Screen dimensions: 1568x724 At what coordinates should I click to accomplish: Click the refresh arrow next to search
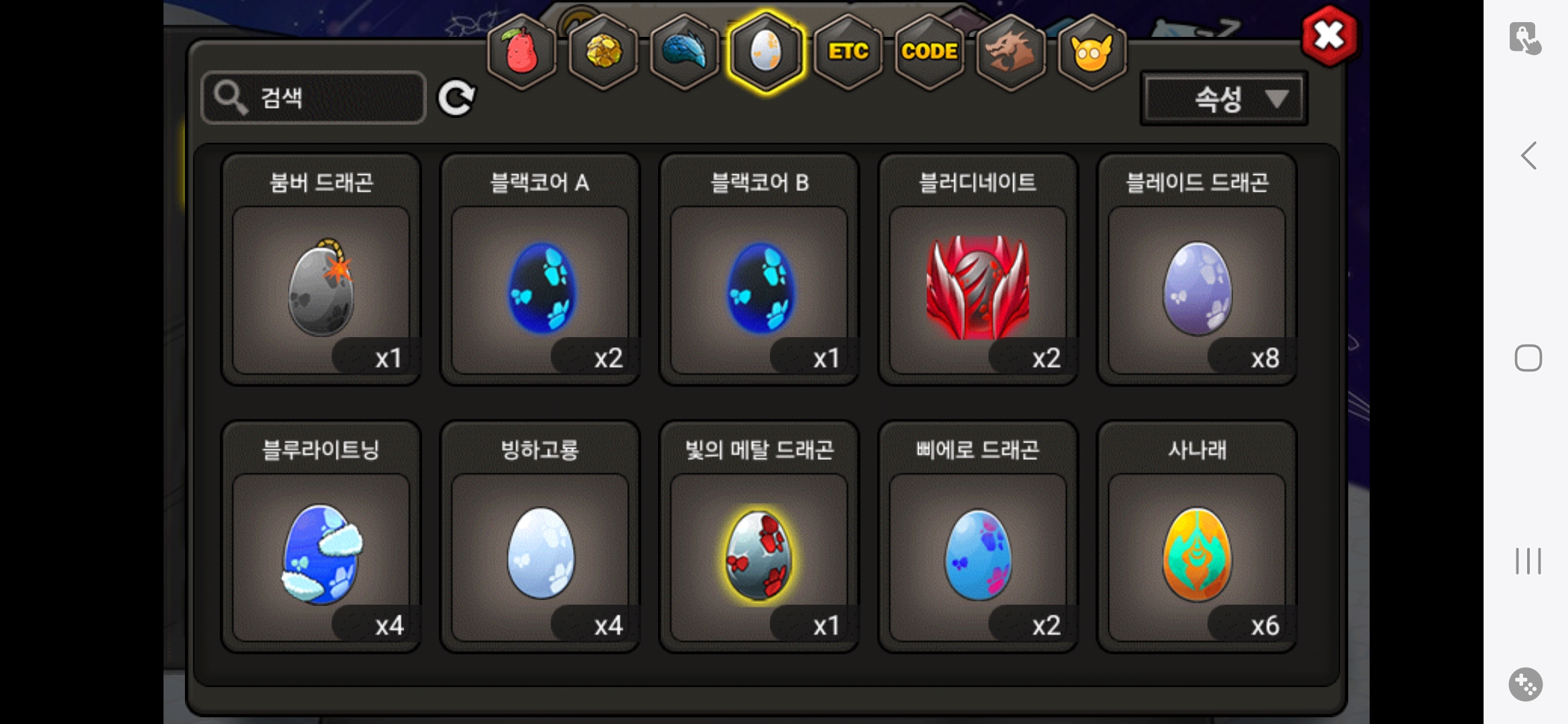(456, 98)
